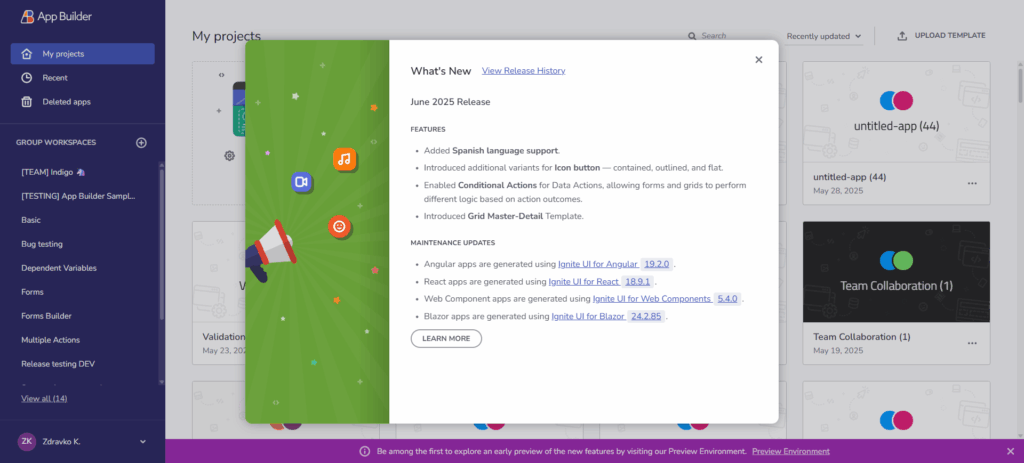Open Ignite UI for Angular link
The image size is (1024, 463).
click(x=598, y=264)
